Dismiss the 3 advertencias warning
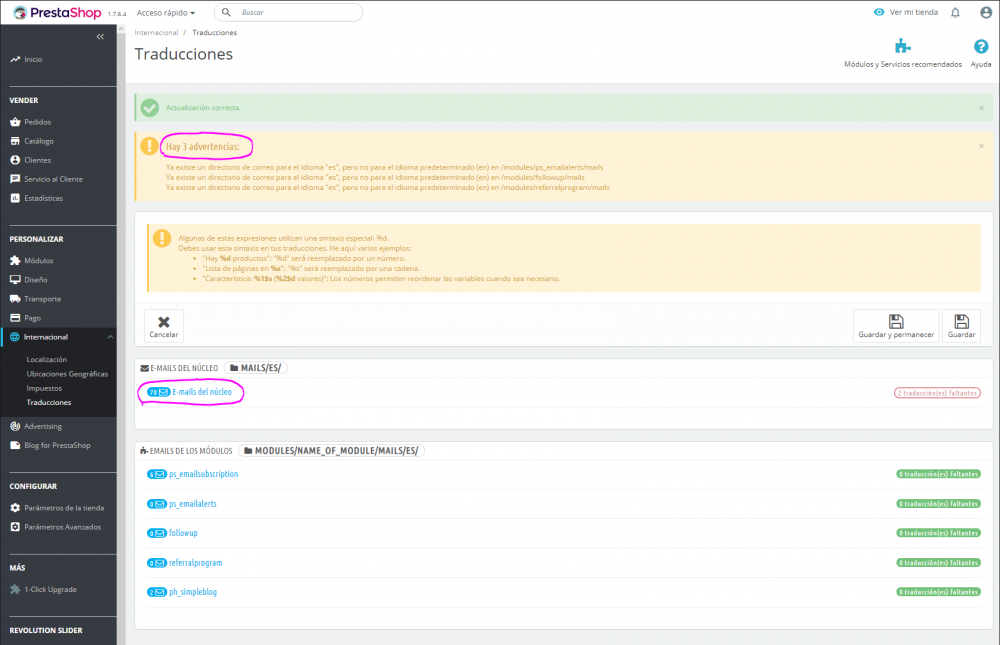Viewport: 1000px width, 645px height. coord(982,147)
